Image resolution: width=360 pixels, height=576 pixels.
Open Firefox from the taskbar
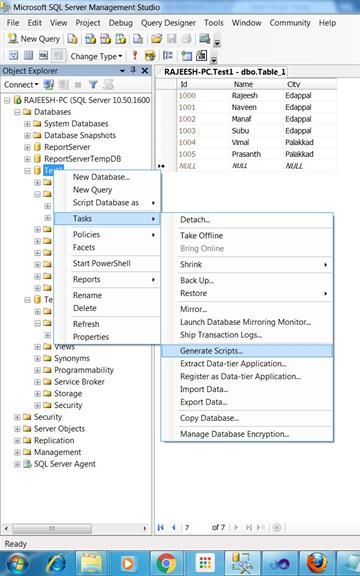pyautogui.click(x=317, y=563)
